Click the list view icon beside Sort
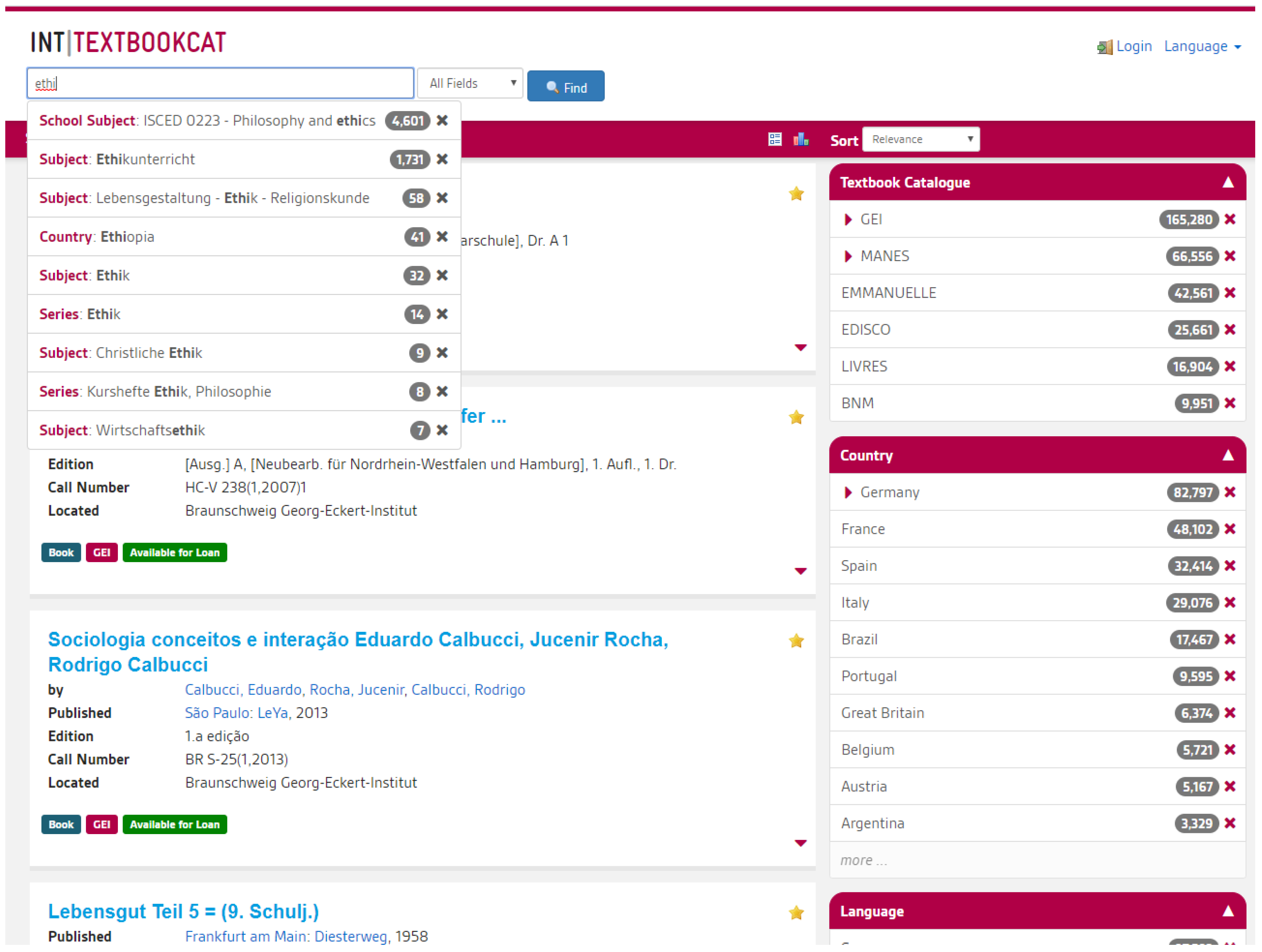The image size is (1262, 952). pyautogui.click(x=774, y=139)
